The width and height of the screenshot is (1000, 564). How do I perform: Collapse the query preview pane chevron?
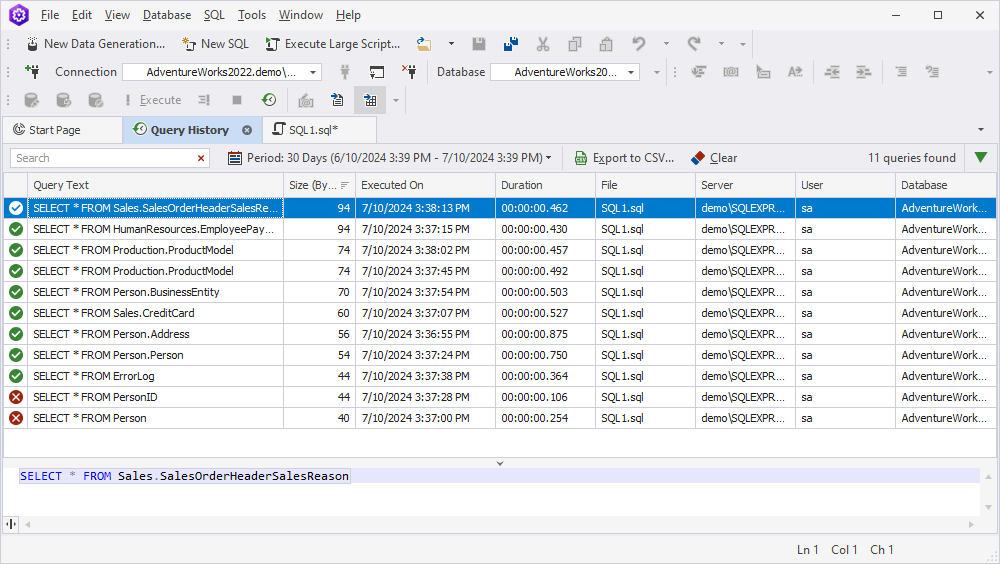click(x=500, y=463)
